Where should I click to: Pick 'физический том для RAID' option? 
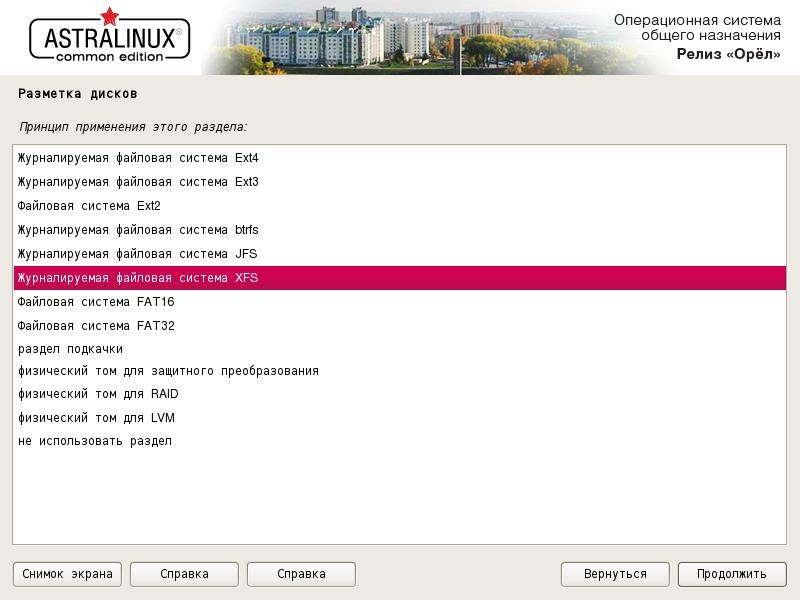[98, 394]
